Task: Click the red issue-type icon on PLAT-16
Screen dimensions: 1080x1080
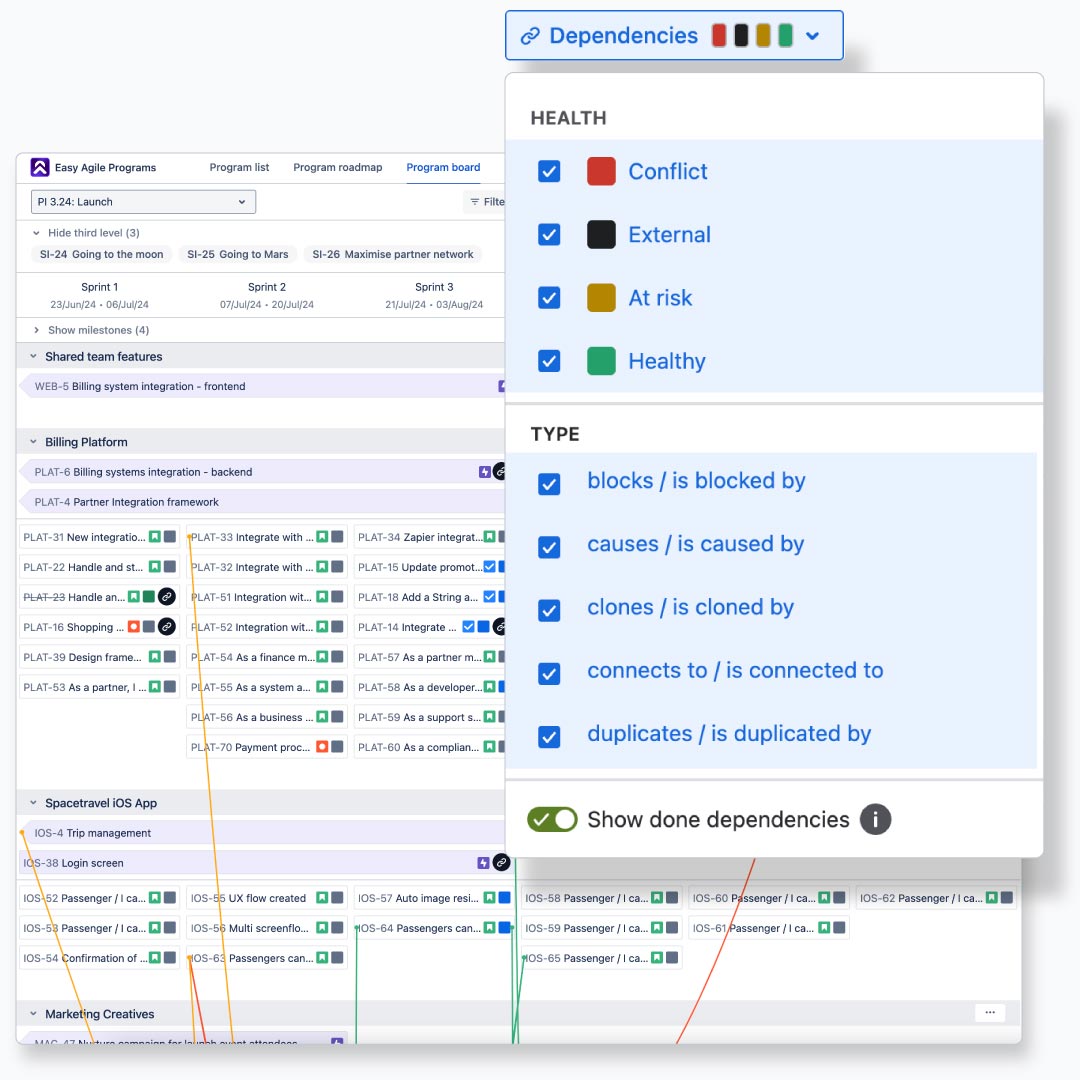Action: click(x=134, y=627)
